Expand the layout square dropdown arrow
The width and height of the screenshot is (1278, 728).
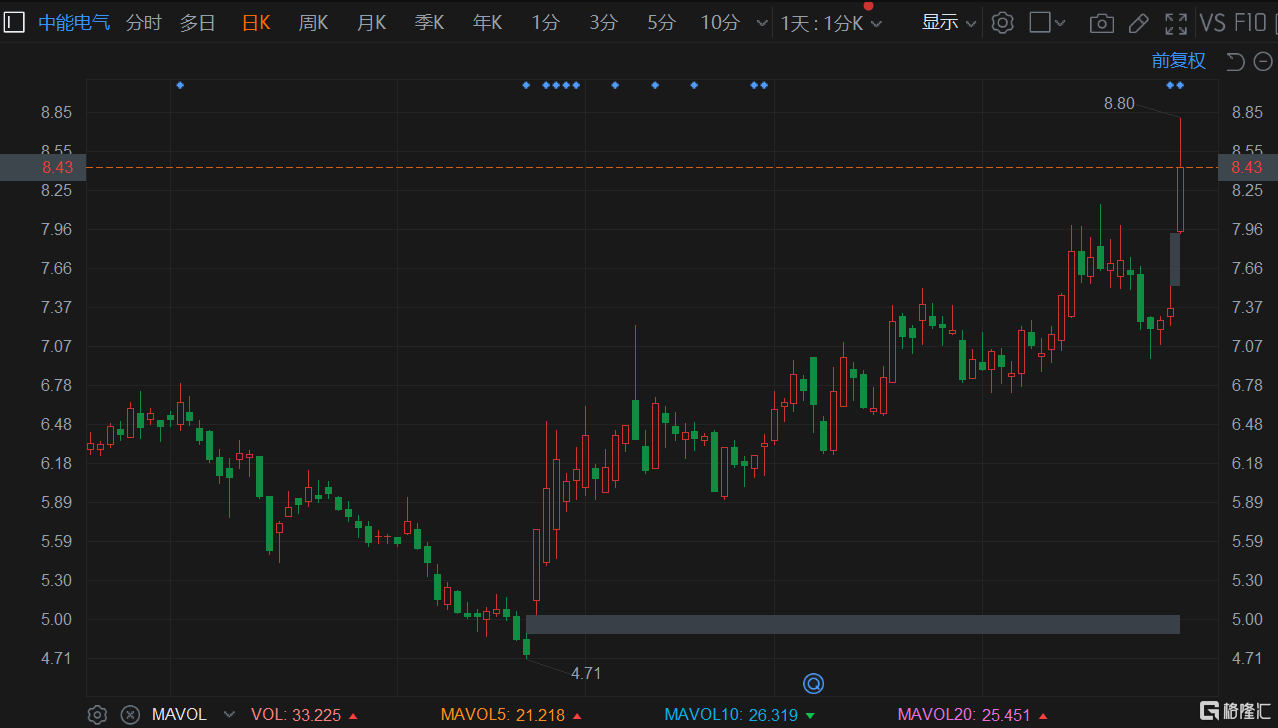[x=1061, y=23]
